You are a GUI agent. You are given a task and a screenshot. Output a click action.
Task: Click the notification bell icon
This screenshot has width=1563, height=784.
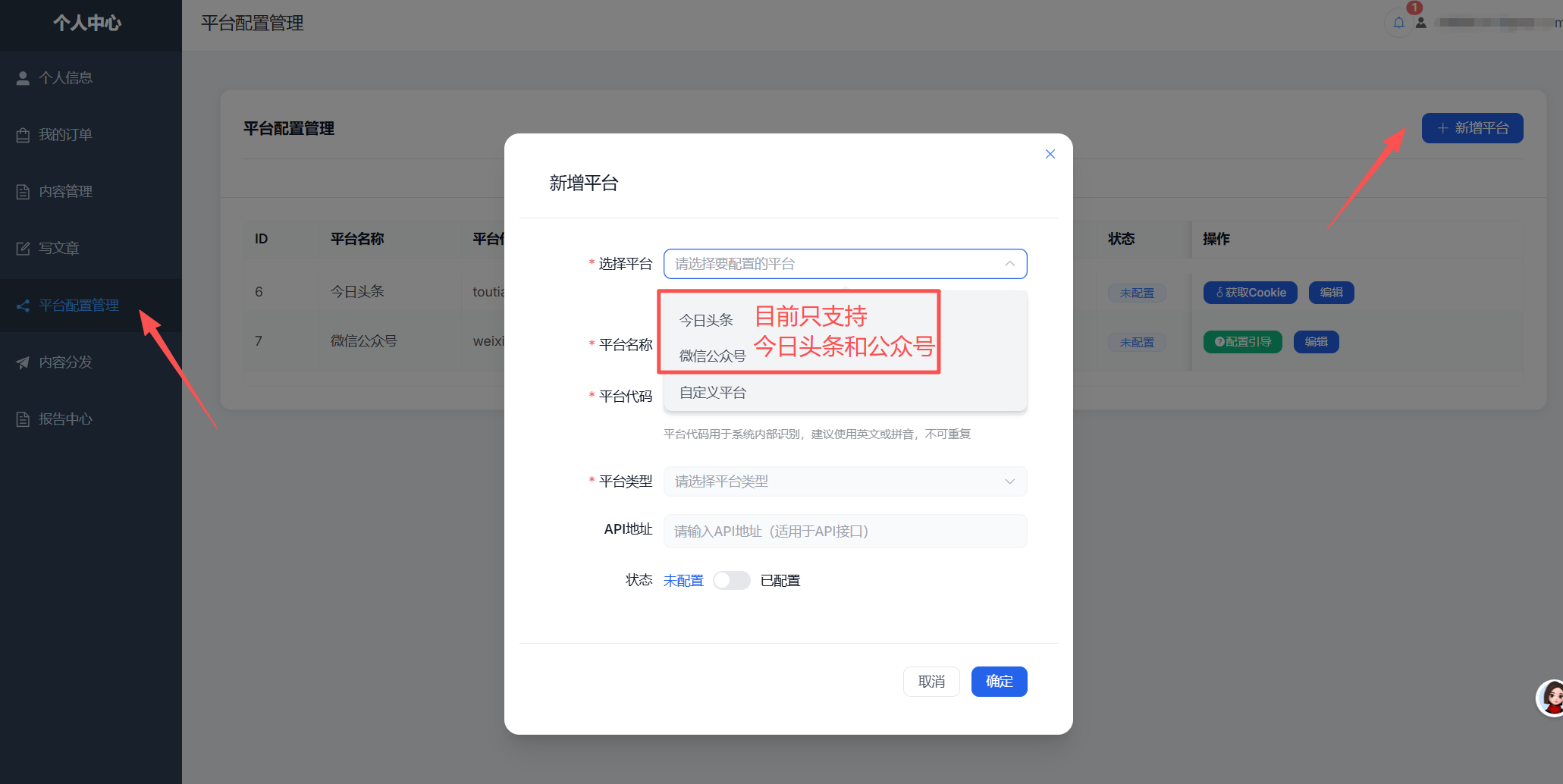click(1398, 23)
